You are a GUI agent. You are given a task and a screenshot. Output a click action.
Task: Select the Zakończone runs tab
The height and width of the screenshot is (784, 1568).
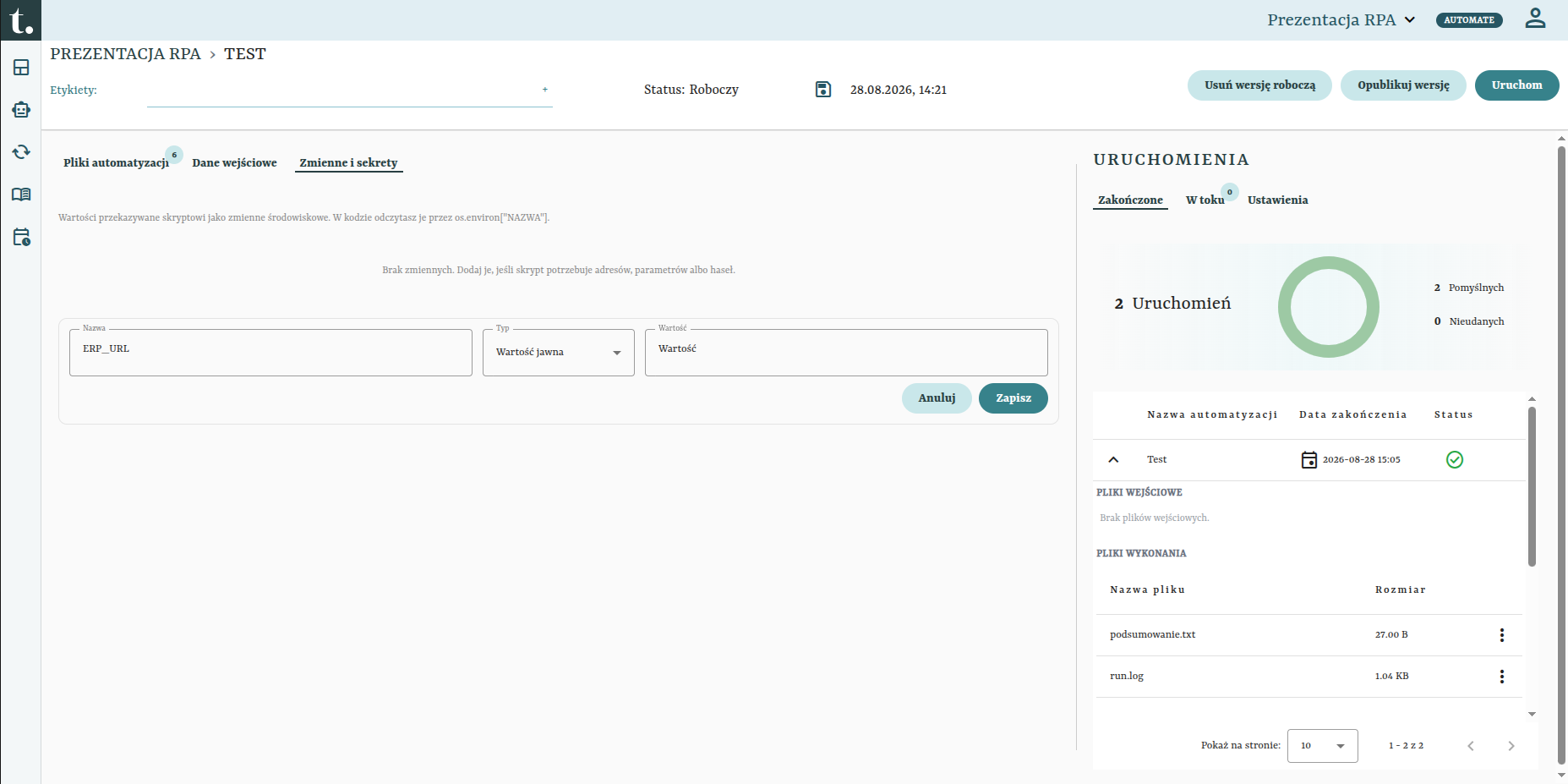1130,200
